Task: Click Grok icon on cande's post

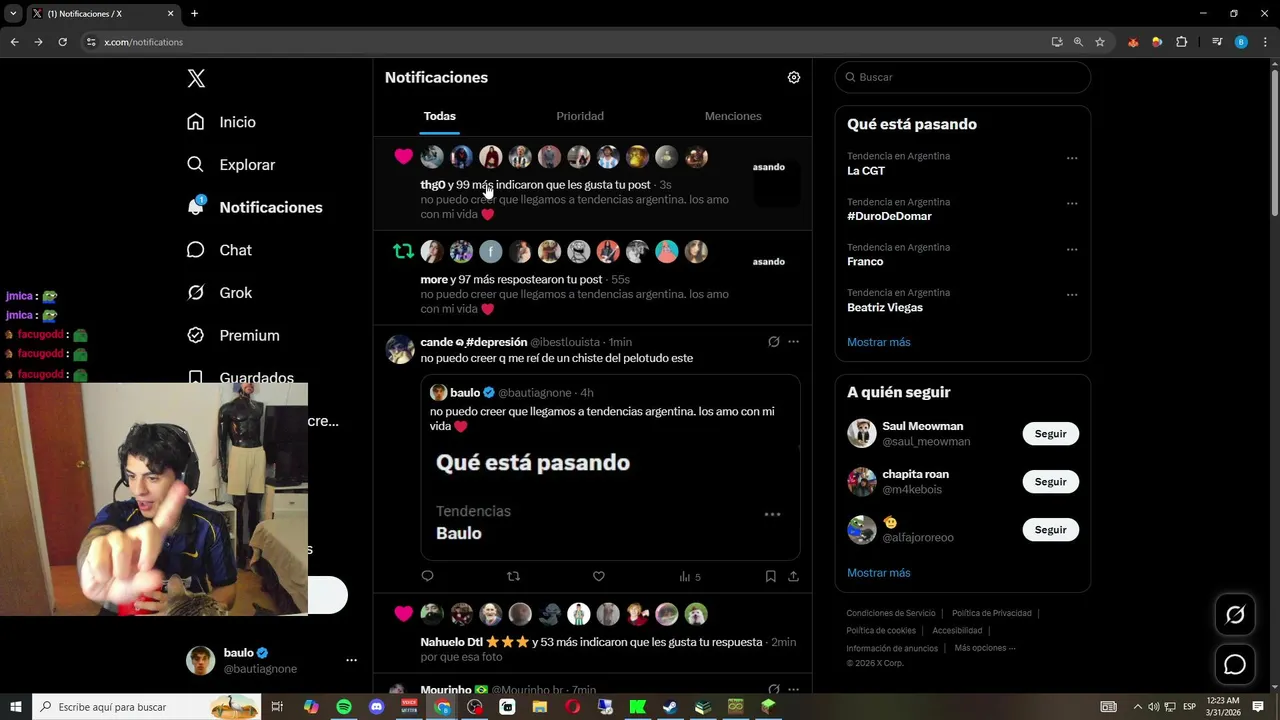Action: 773,342
